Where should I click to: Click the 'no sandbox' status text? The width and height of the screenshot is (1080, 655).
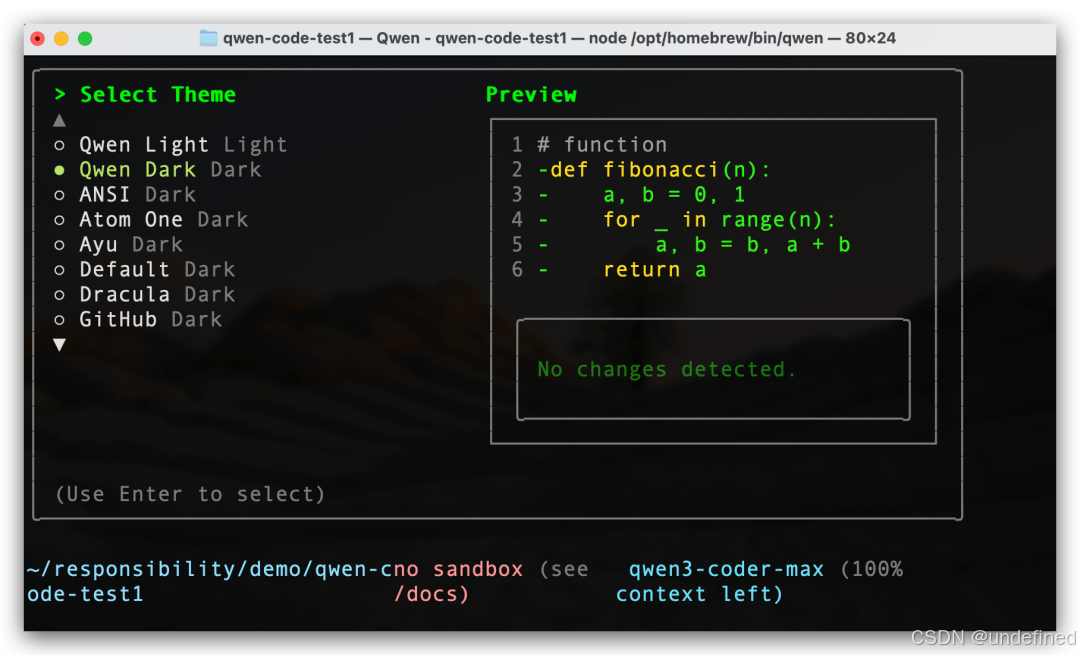458,569
